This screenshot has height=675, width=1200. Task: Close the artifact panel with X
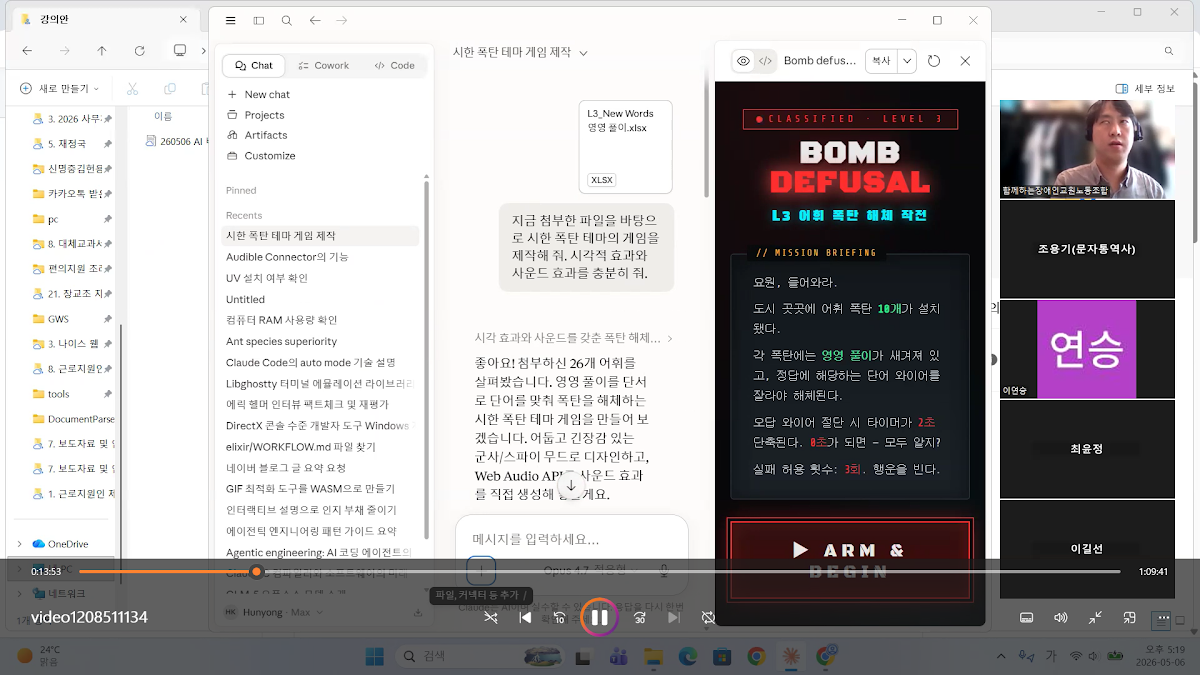(965, 61)
